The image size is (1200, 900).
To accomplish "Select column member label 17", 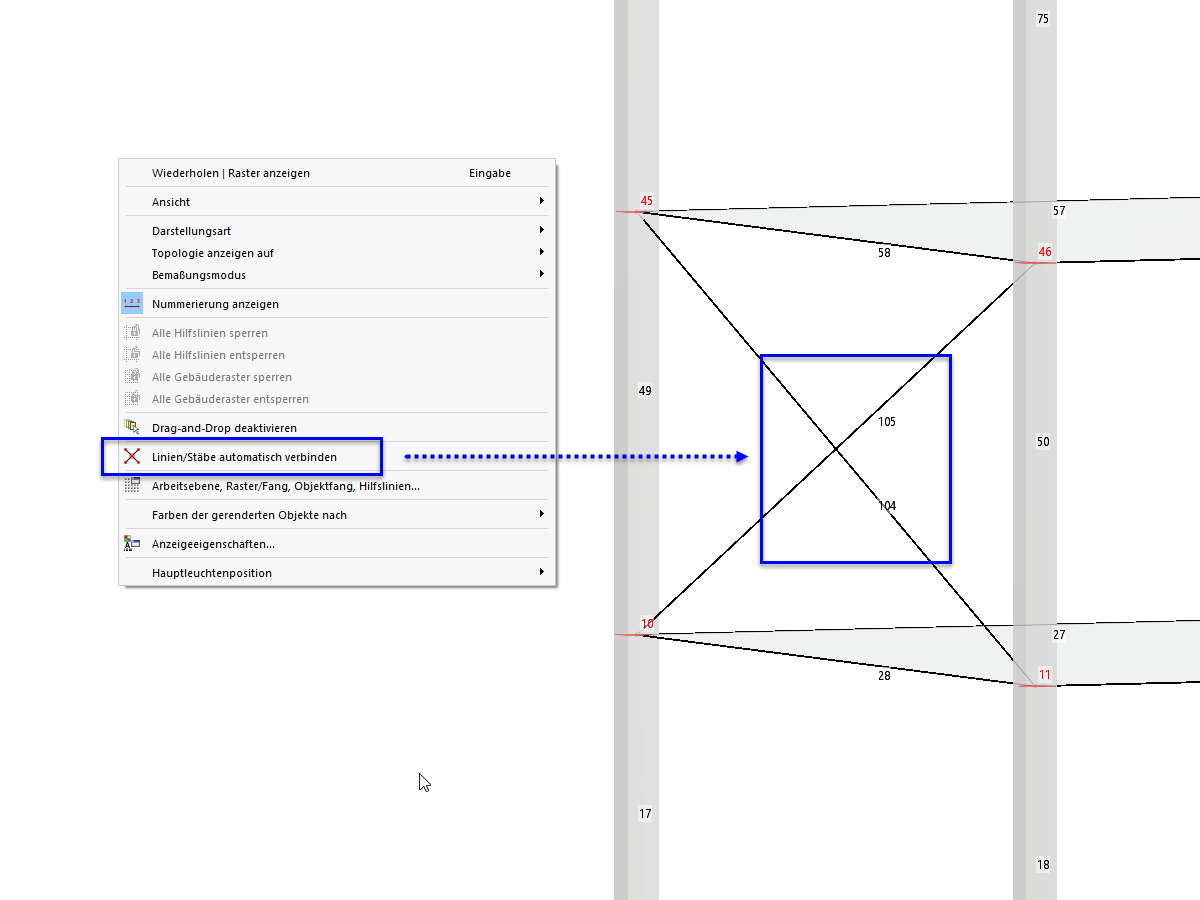I will [x=645, y=814].
